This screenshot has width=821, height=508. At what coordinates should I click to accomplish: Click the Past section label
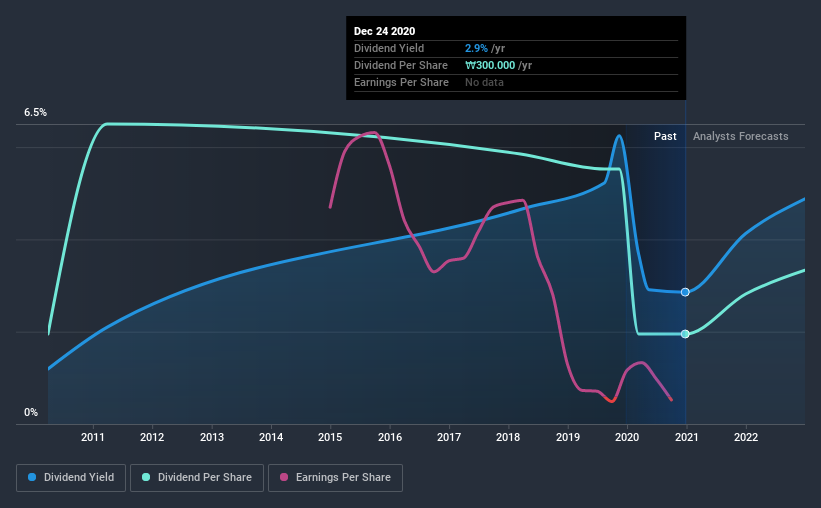(x=665, y=136)
